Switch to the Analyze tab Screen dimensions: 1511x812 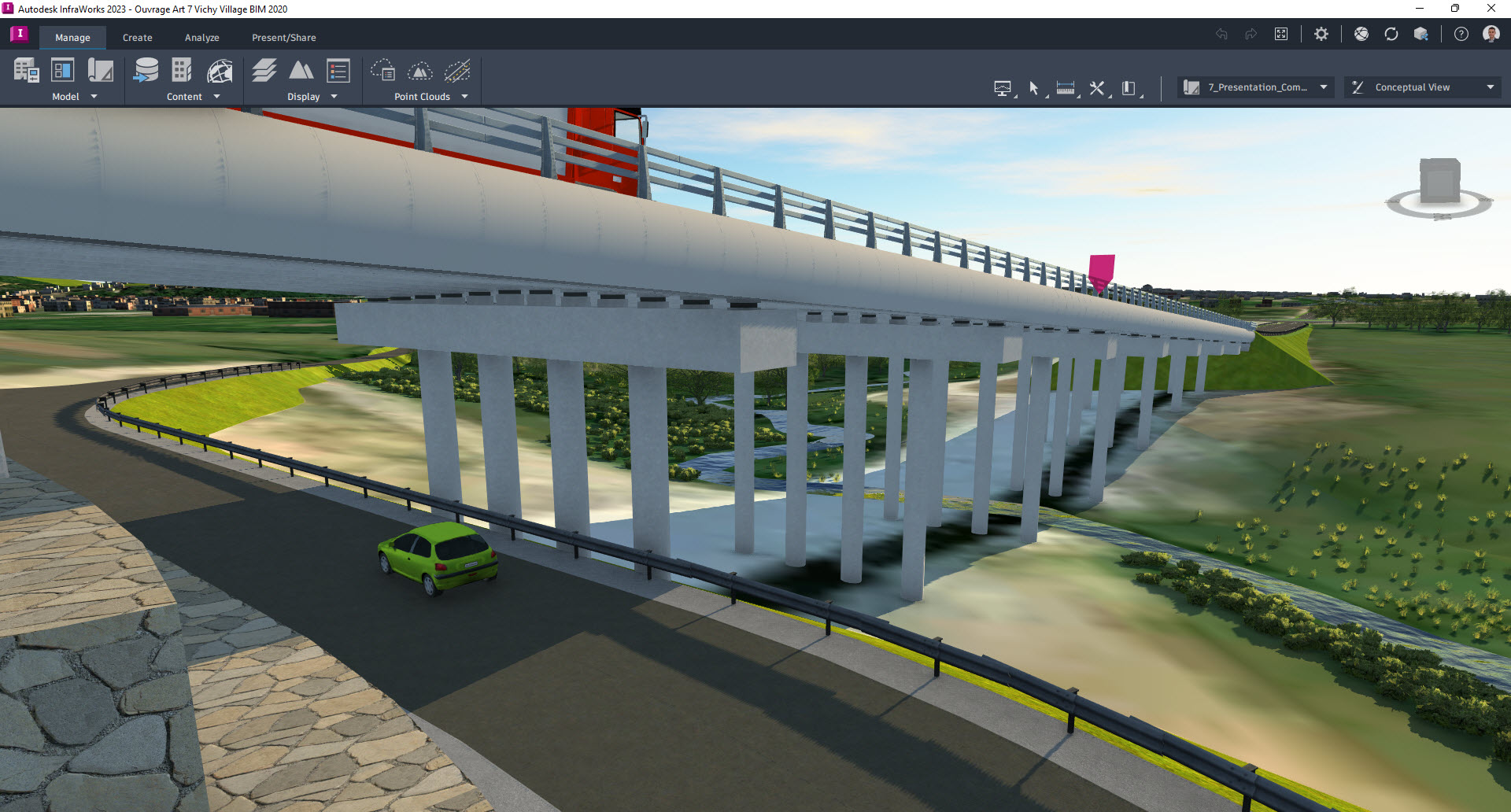201,37
